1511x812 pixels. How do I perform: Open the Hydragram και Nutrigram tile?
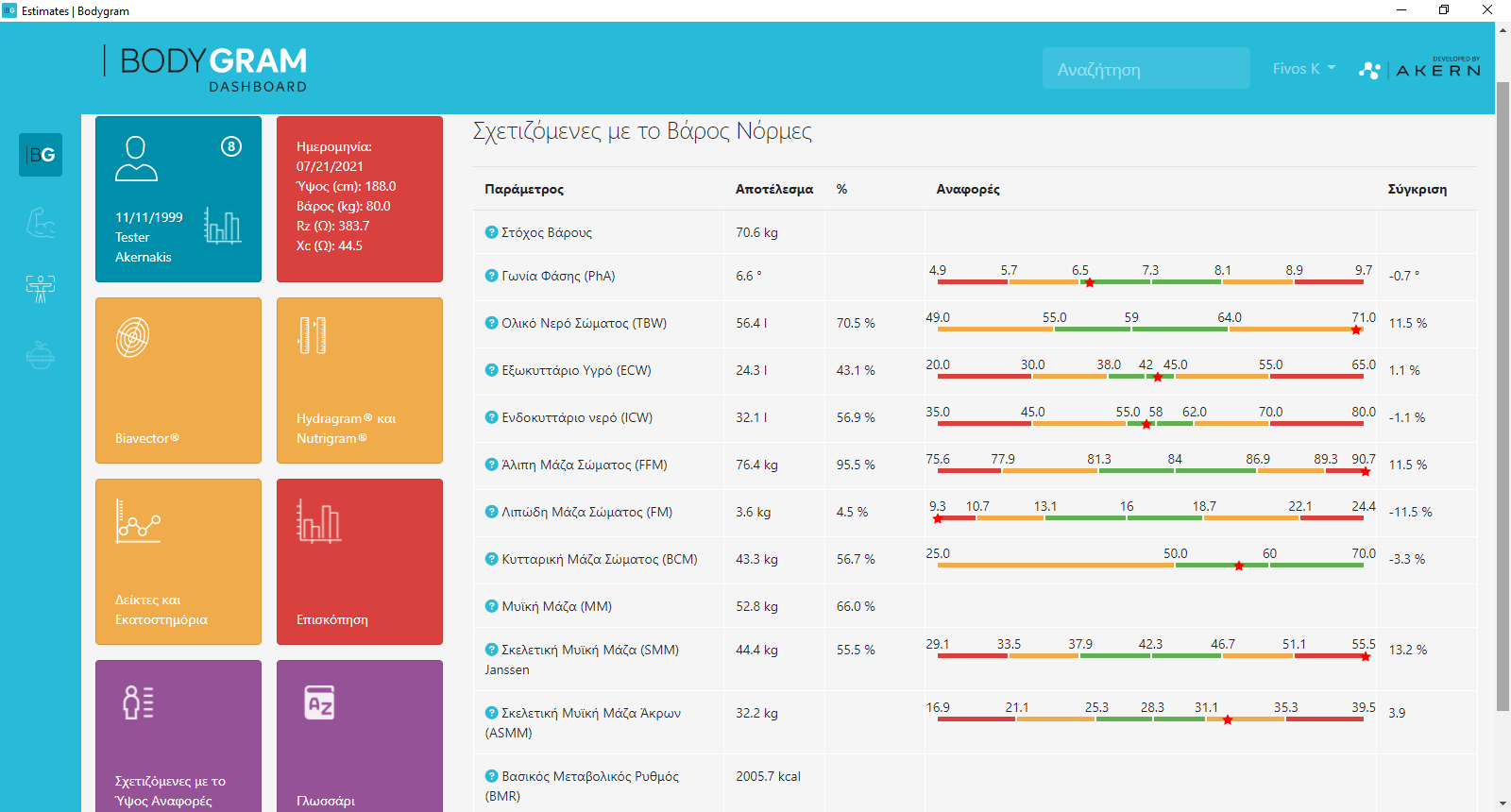360,381
